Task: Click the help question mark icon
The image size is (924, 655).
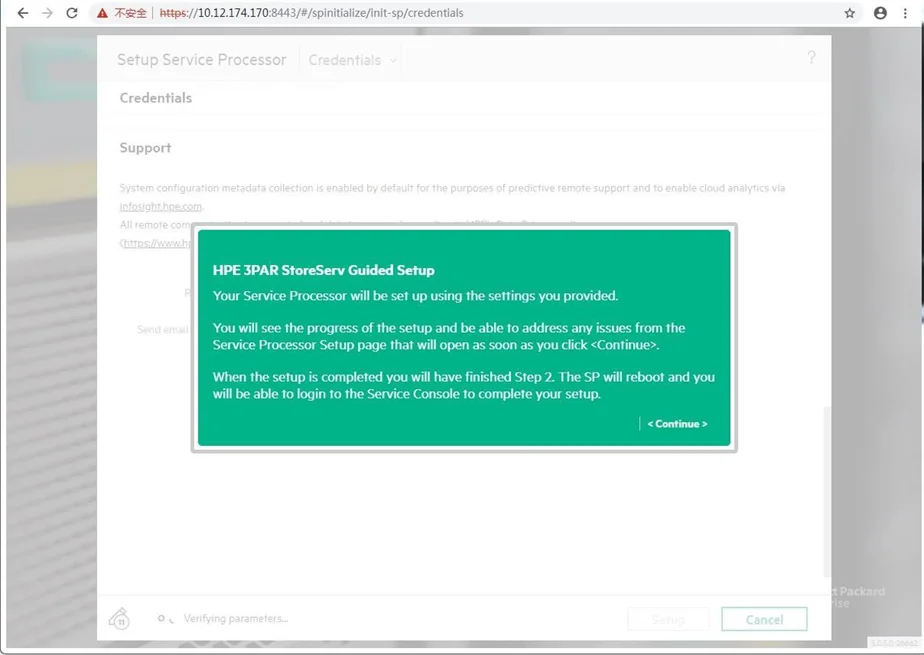Action: (811, 57)
